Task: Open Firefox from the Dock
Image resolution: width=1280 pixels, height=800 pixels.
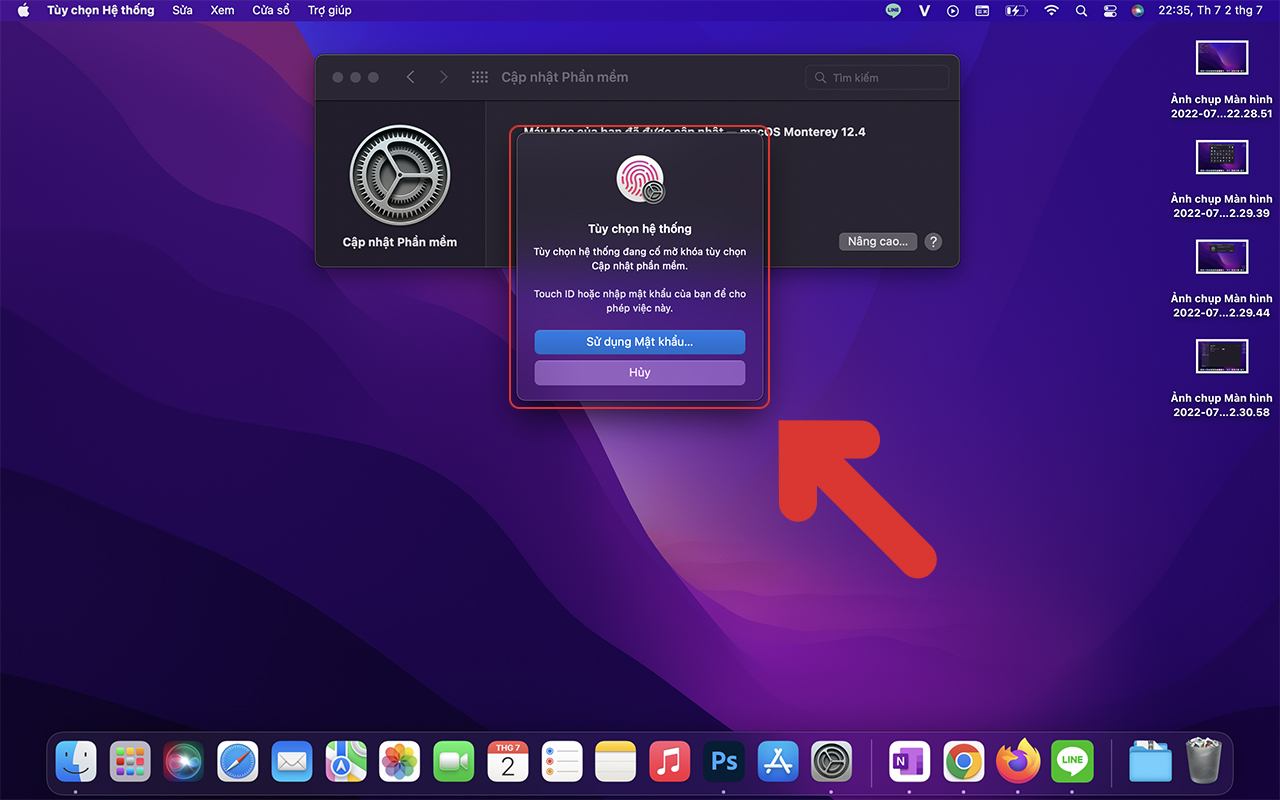Action: coord(1018,762)
